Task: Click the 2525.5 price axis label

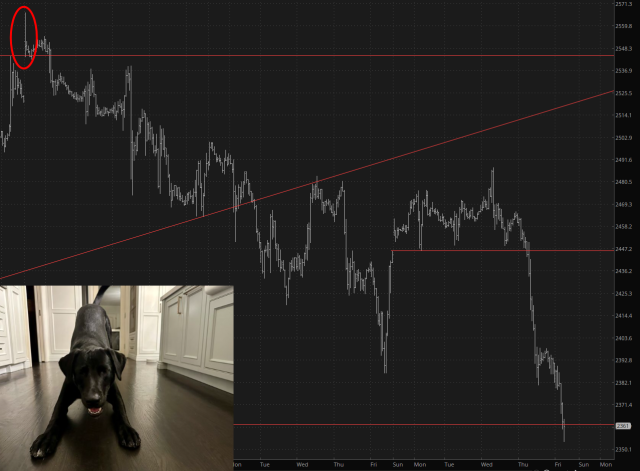Action: tap(624, 93)
